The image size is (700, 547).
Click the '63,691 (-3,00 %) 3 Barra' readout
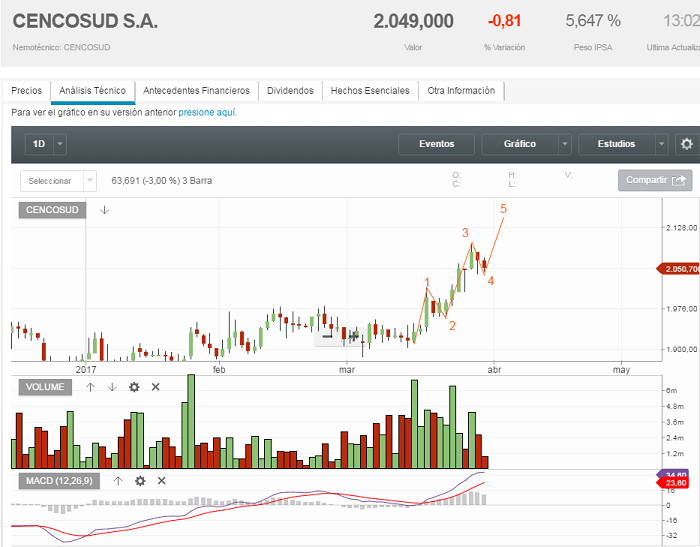162,181
